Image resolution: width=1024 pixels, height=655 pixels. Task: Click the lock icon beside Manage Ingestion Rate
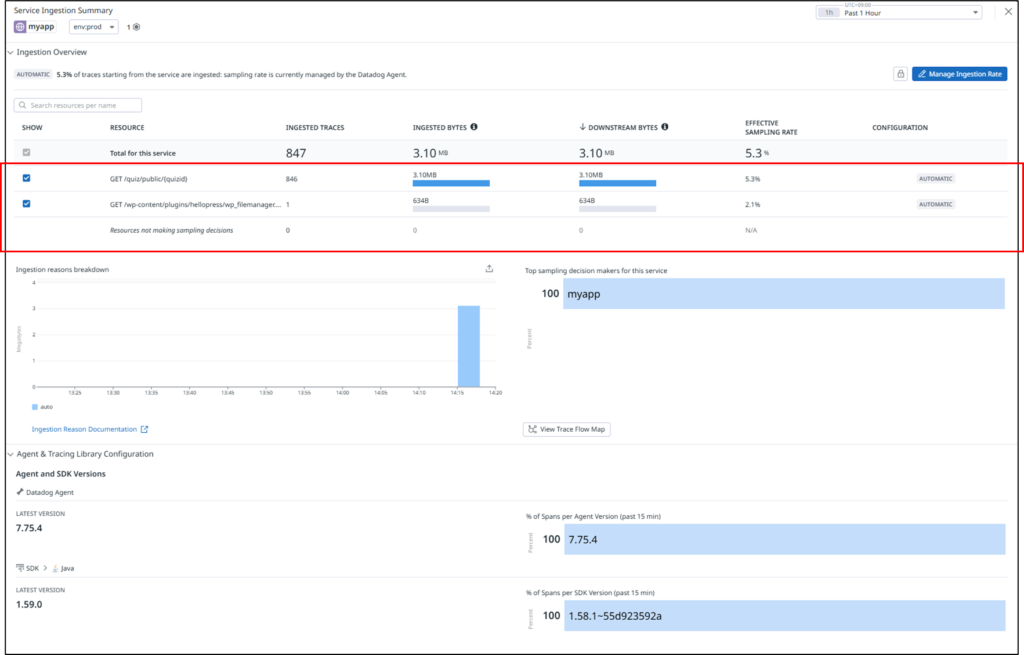coord(900,74)
